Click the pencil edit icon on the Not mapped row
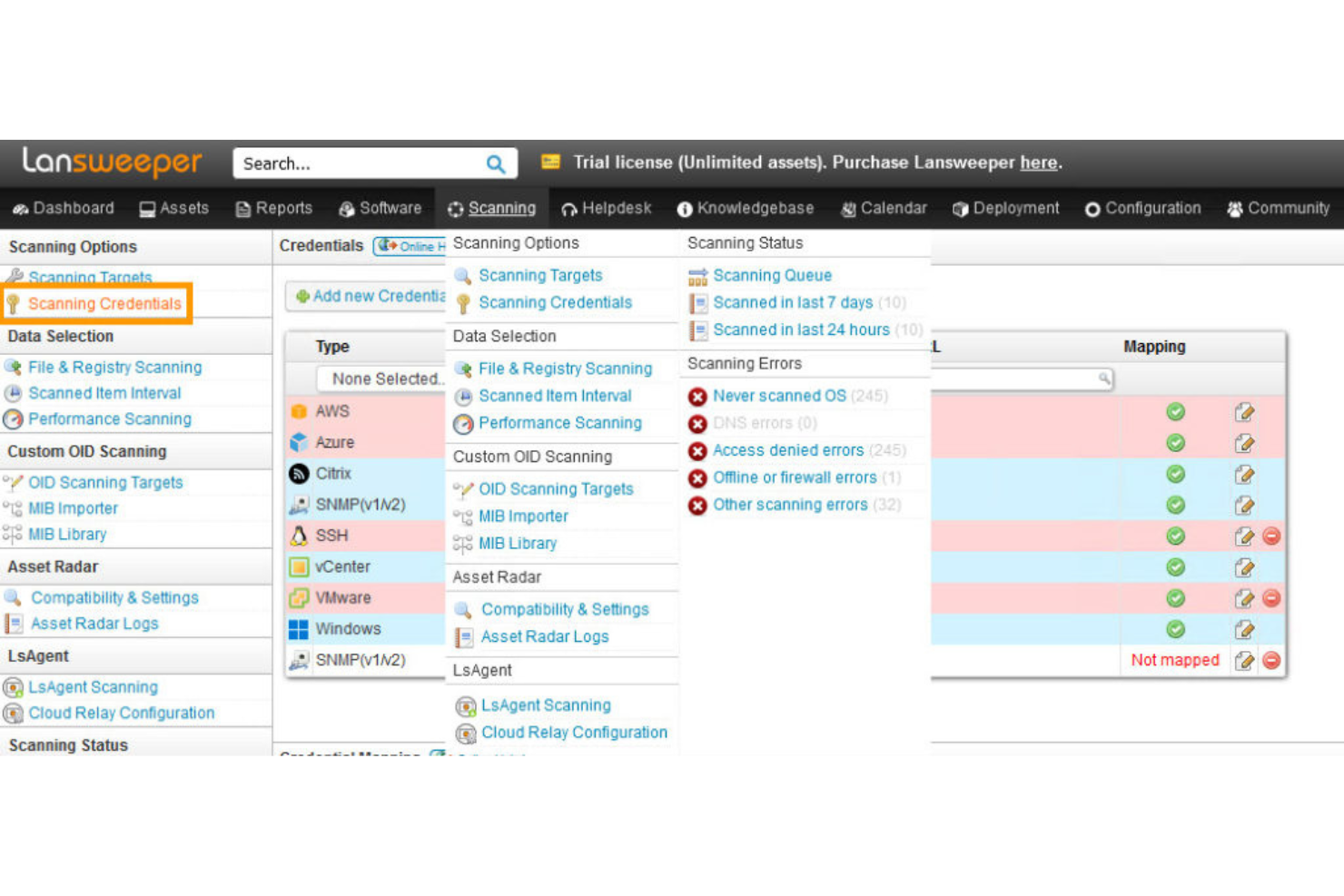Screen dimensions: 1344x896 pyautogui.click(x=1245, y=660)
